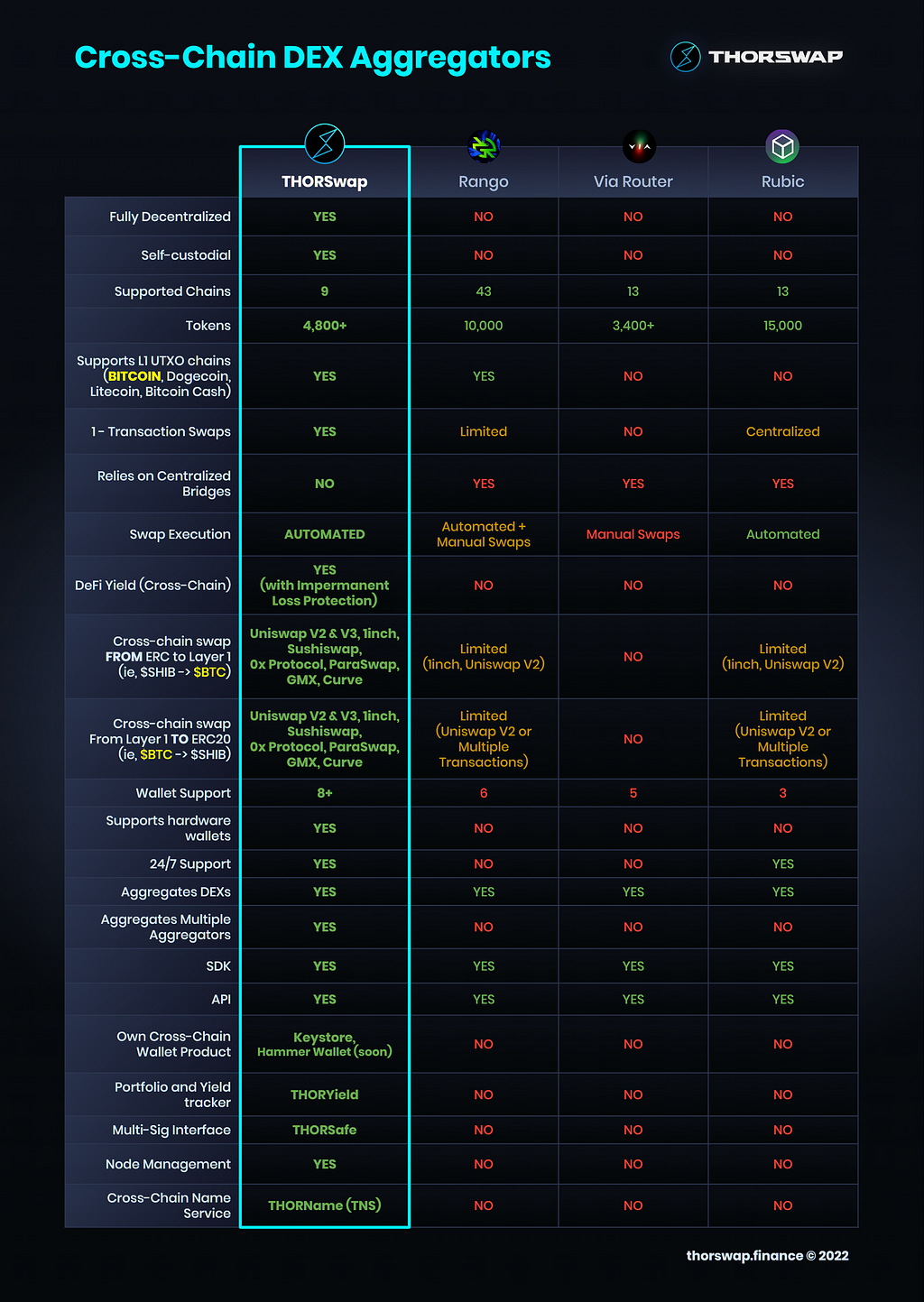Click Via Router tokens value 3,400+
Viewport: 924px width, 1302px height.
tap(633, 326)
